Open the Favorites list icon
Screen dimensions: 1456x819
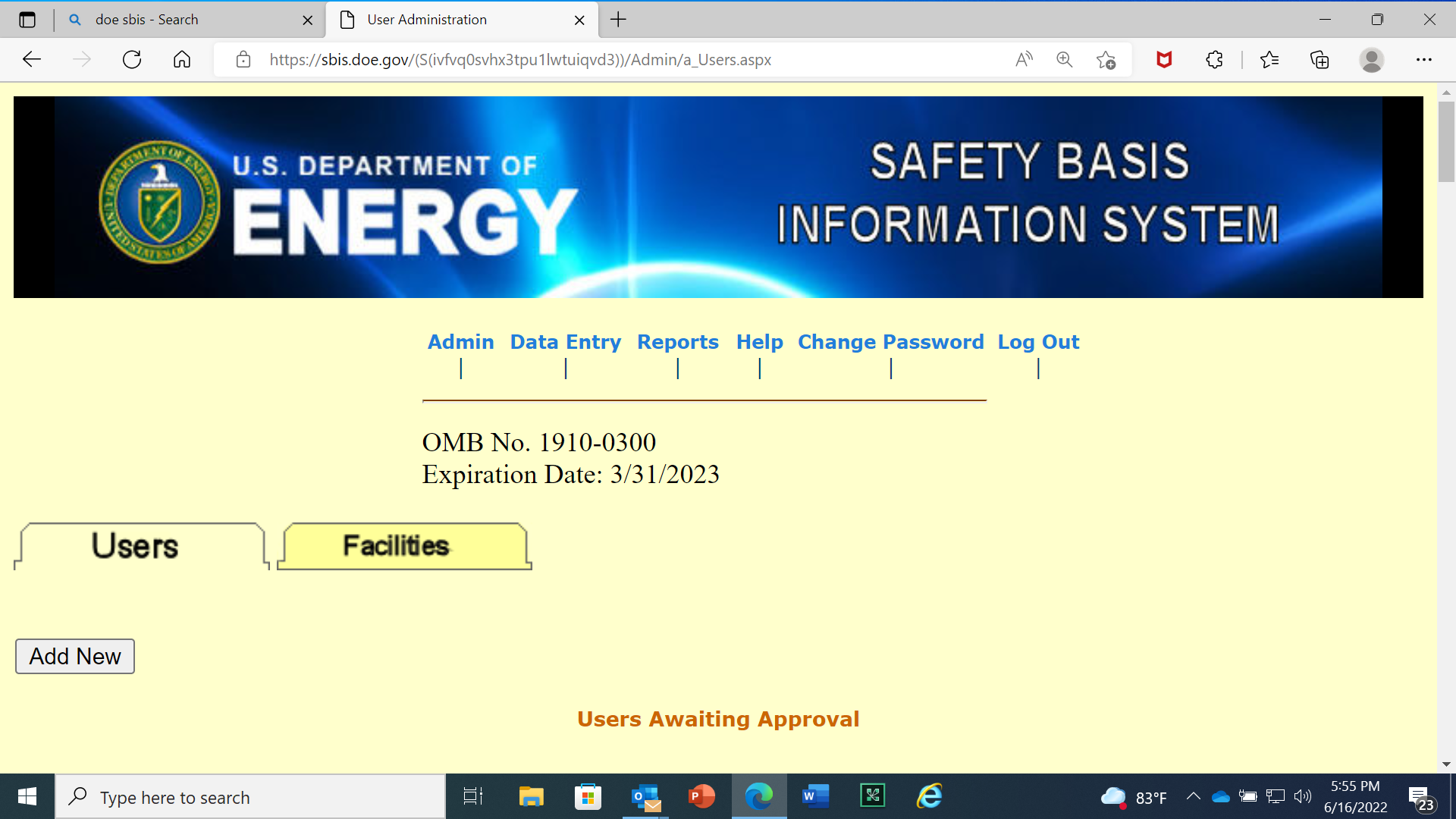tap(1269, 60)
